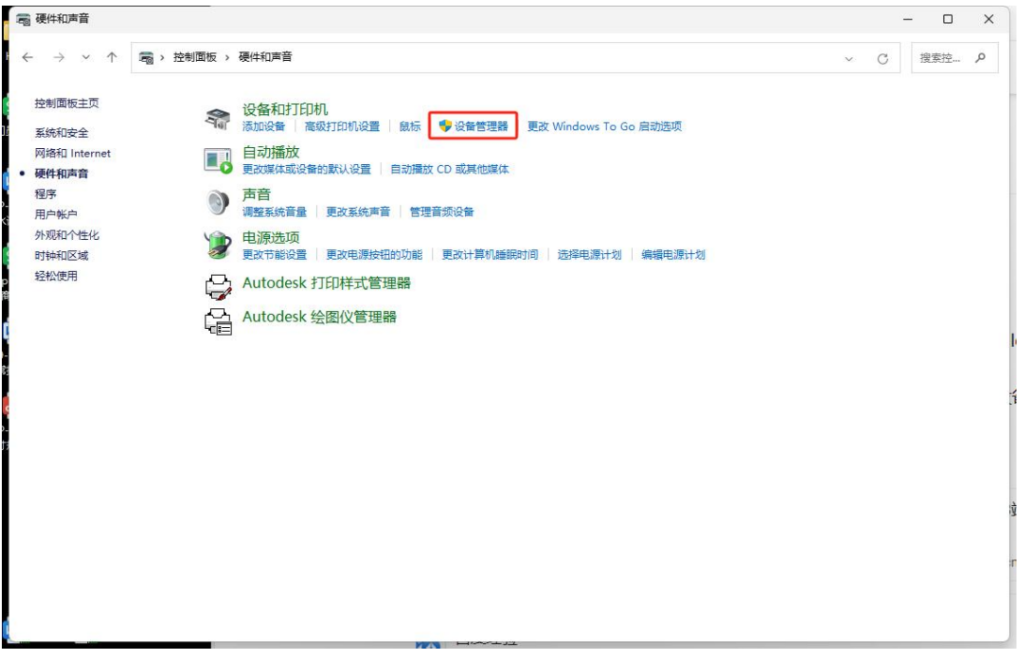Image resolution: width=1024 pixels, height=658 pixels.
Task: Click the back arrow navigation button
Action: coord(28,58)
